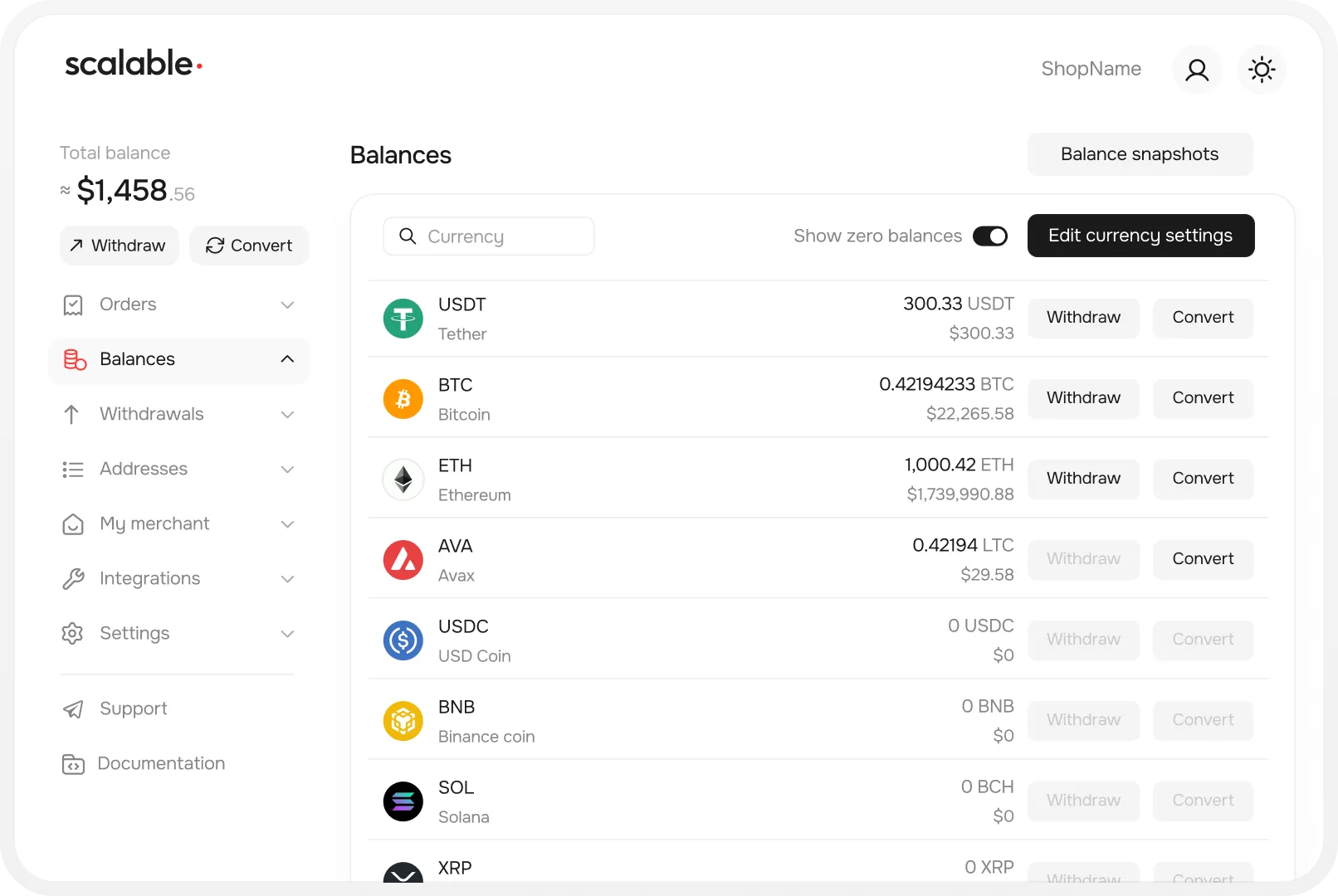This screenshot has width=1338, height=896.
Task: Click the ShopName label
Action: [1091, 69]
